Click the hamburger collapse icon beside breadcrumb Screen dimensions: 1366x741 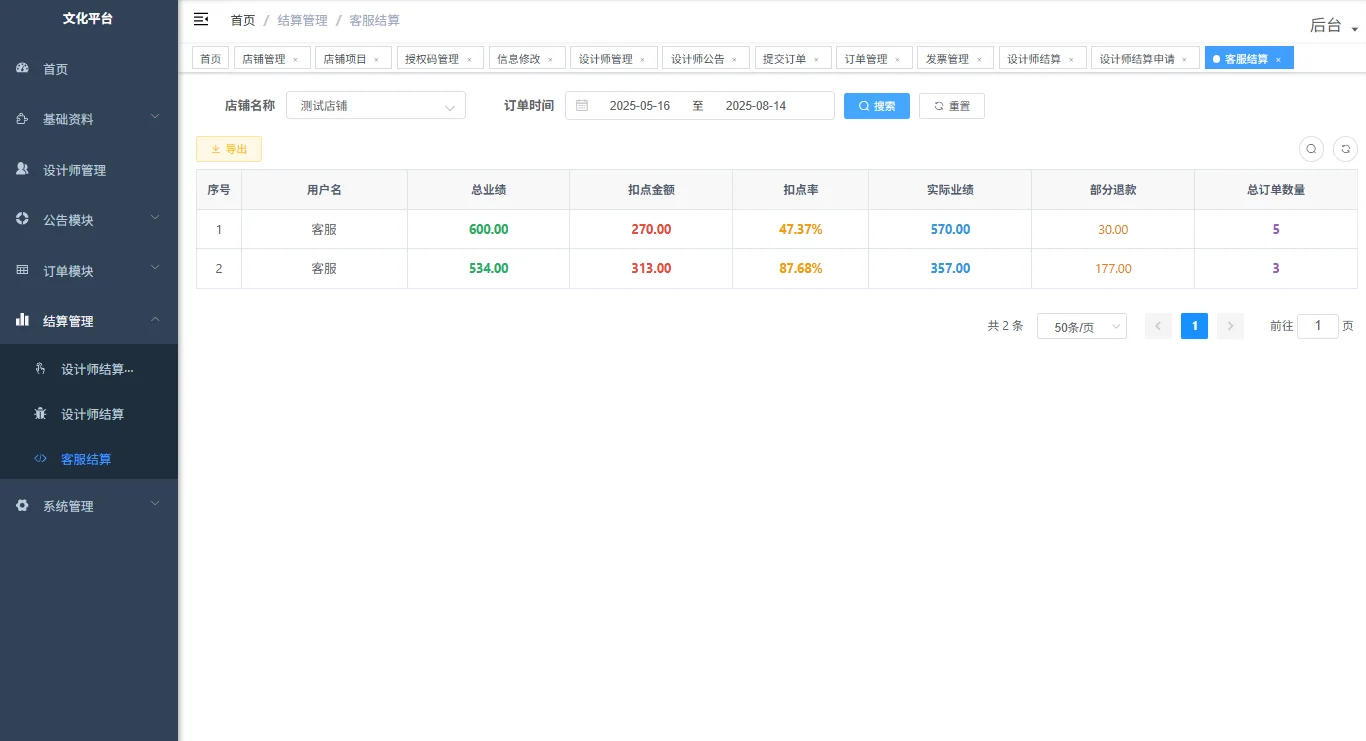point(201,19)
